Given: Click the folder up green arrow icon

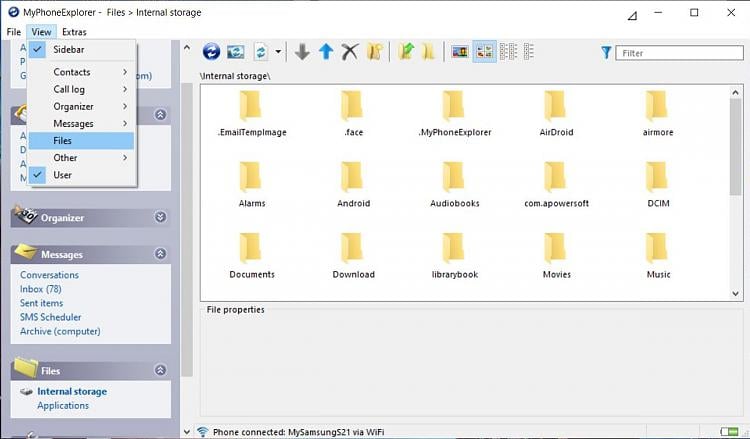Looking at the screenshot, I should click(x=406, y=52).
